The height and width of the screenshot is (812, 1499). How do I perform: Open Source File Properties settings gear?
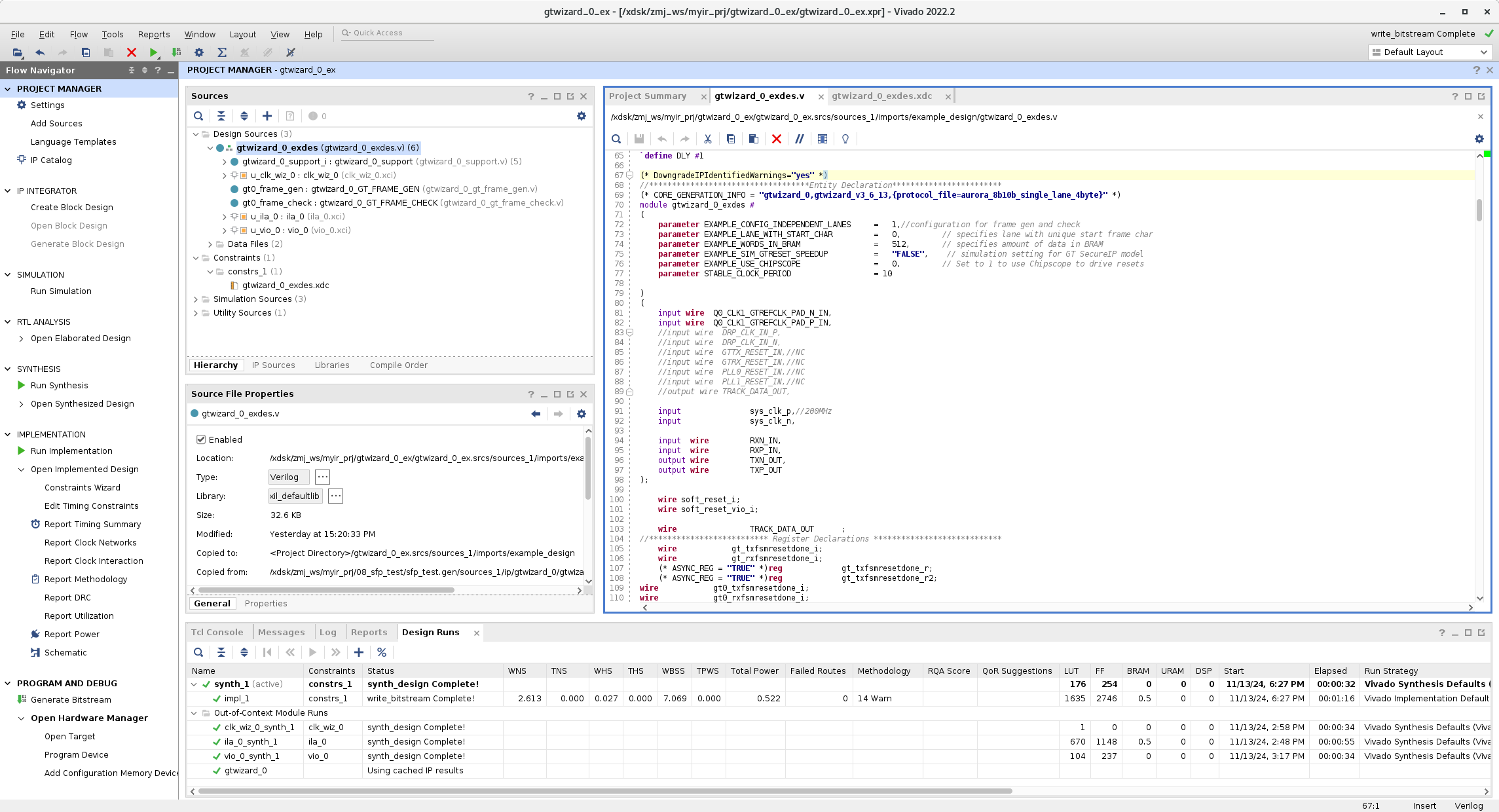point(582,414)
